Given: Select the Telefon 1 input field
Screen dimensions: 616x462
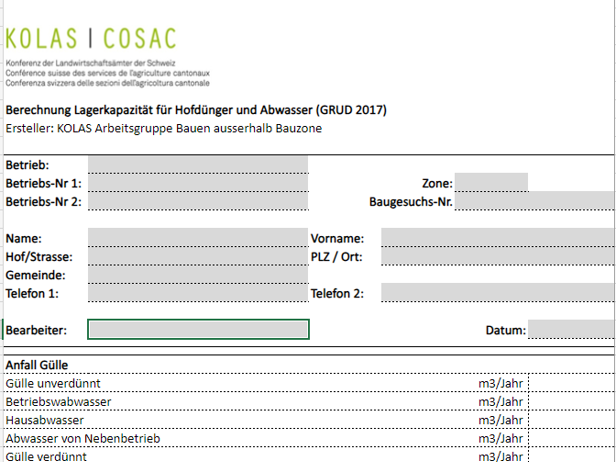Looking at the screenshot, I should pos(197,292).
